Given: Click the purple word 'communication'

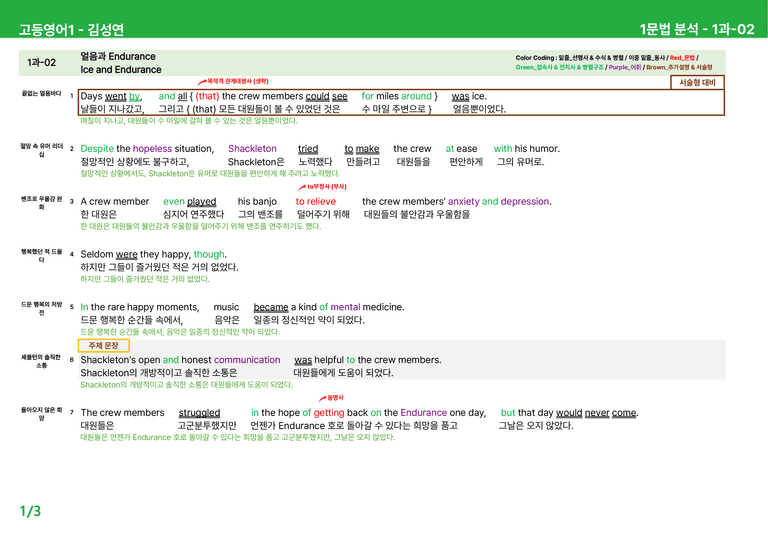Looking at the screenshot, I should pos(247,360).
